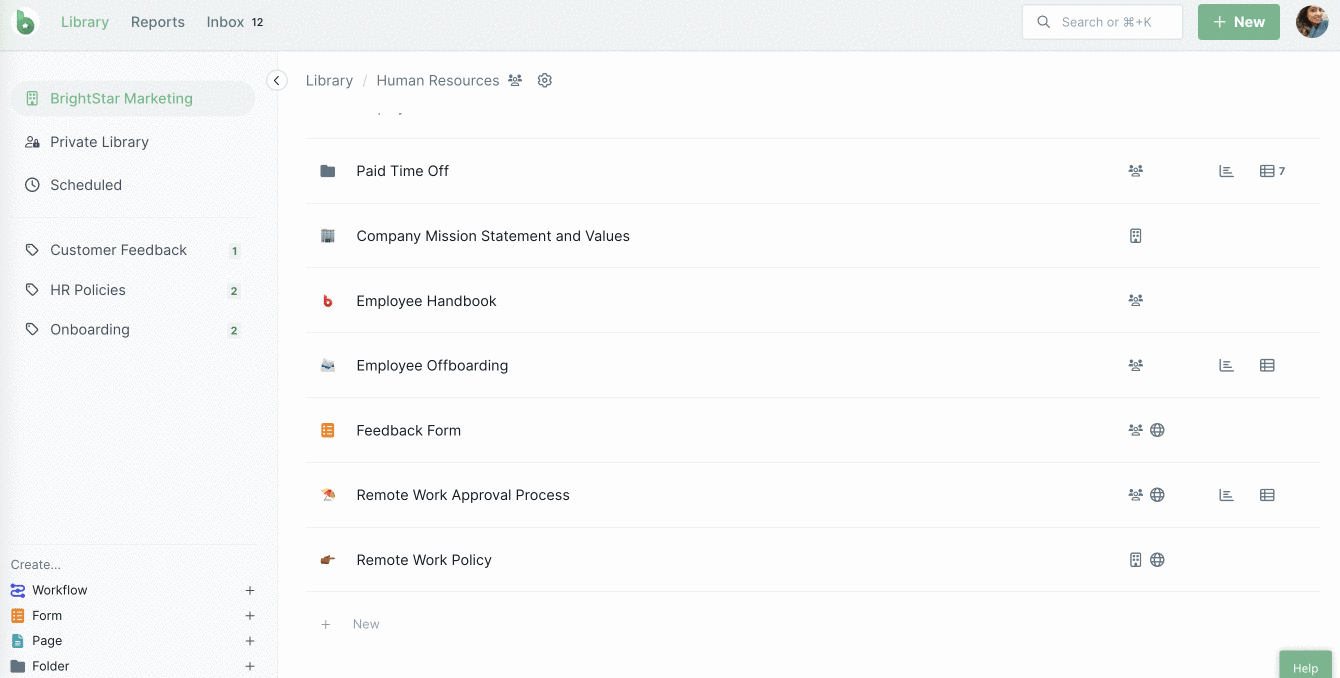The width and height of the screenshot is (1340, 678).
Task: Select BrightStar Marketing in sidebar
Action: coord(132,98)
